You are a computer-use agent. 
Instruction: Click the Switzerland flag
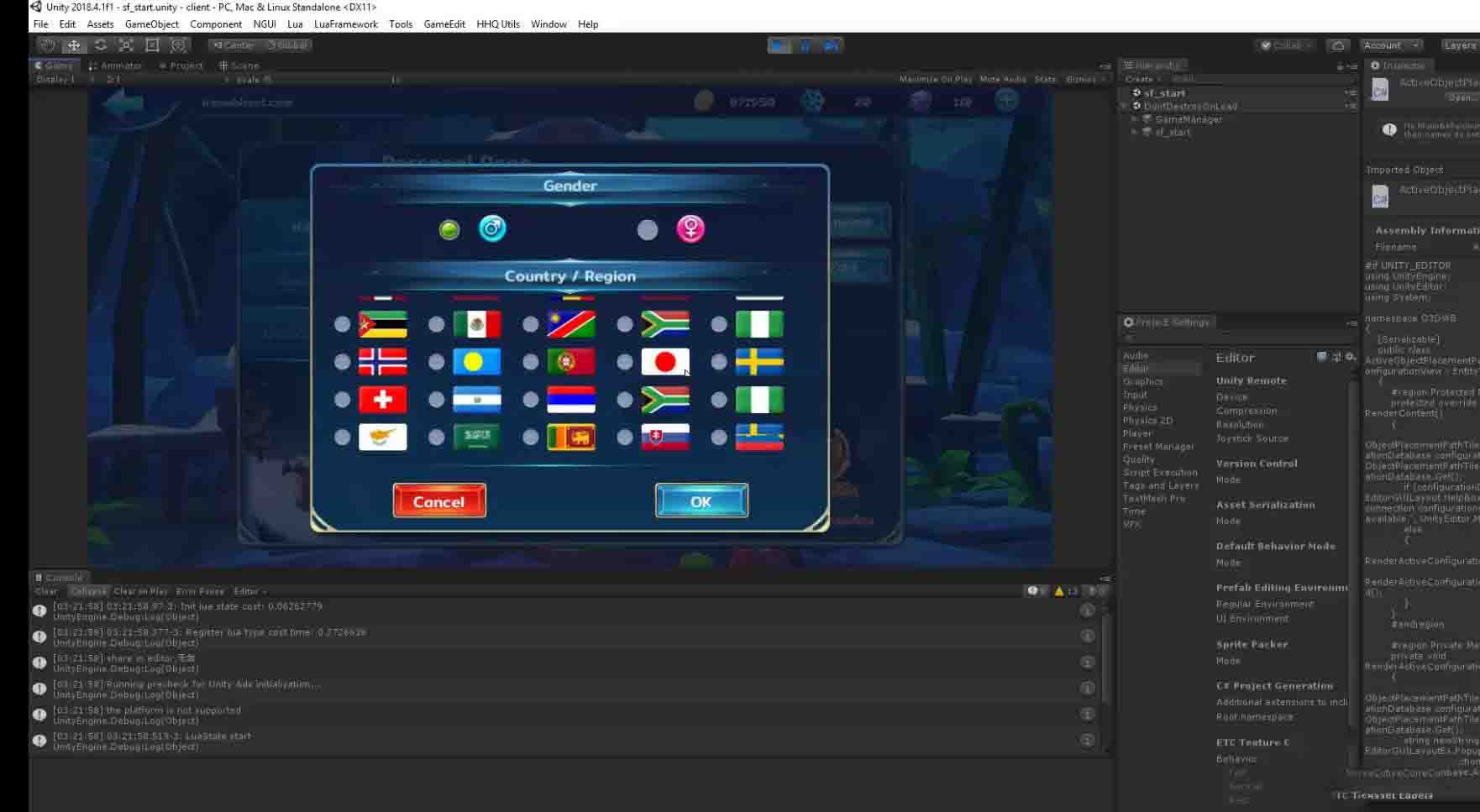point(383,400)
